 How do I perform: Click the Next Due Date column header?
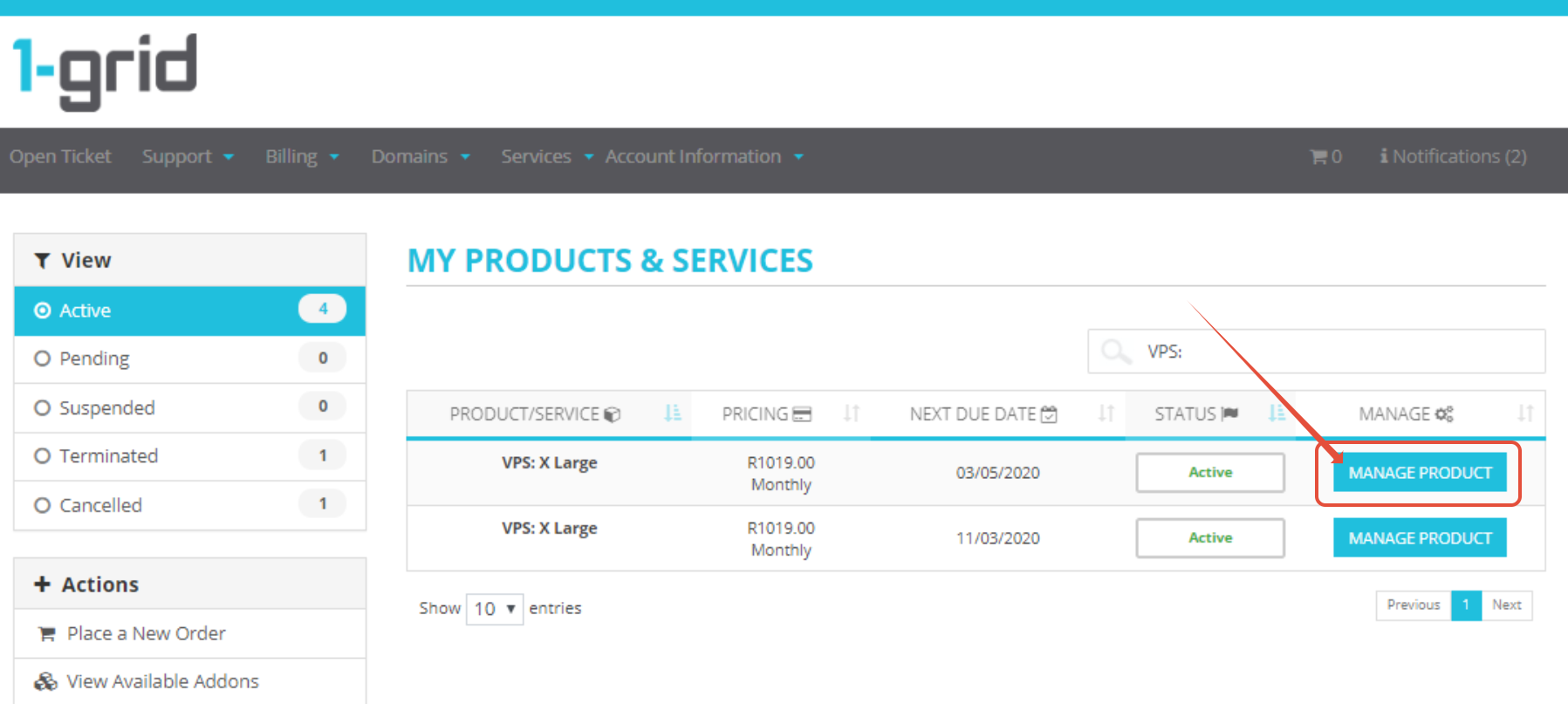tap(997, 414)
